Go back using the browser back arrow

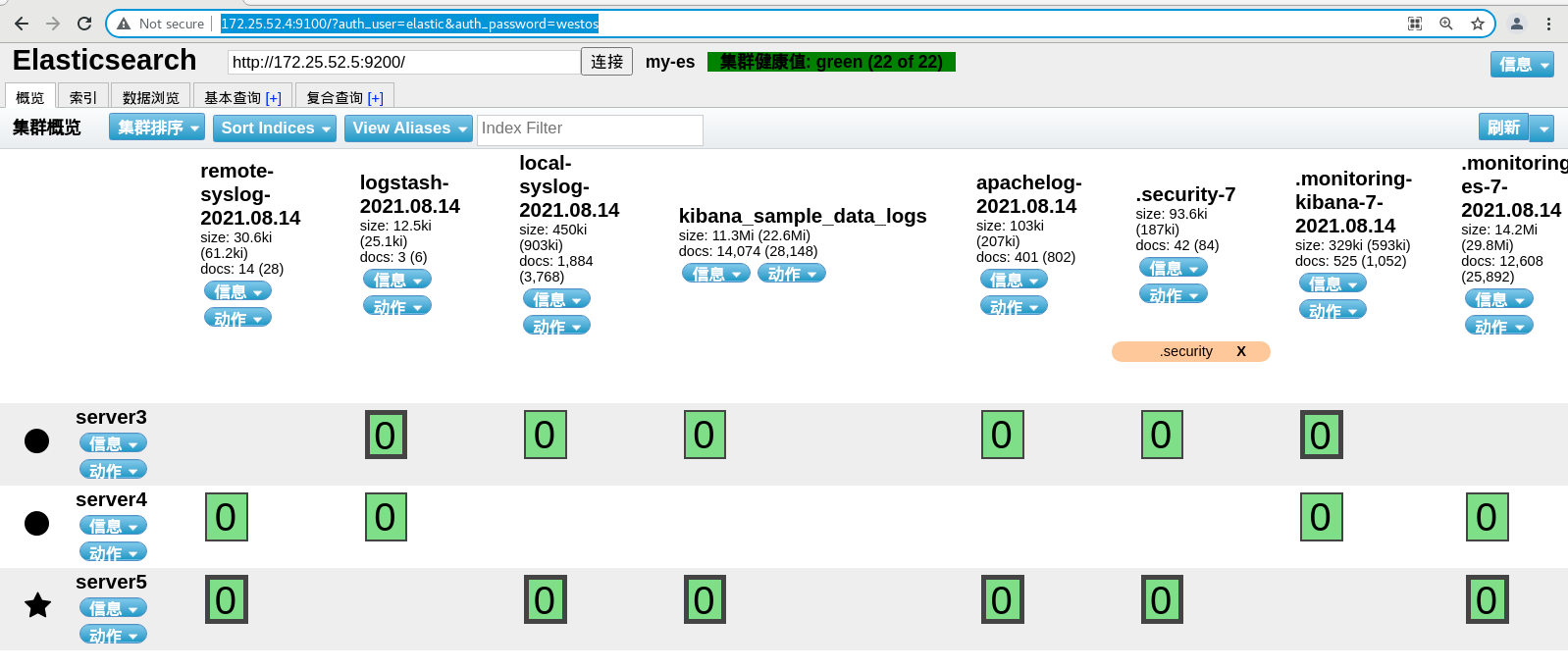coord(22,24)
